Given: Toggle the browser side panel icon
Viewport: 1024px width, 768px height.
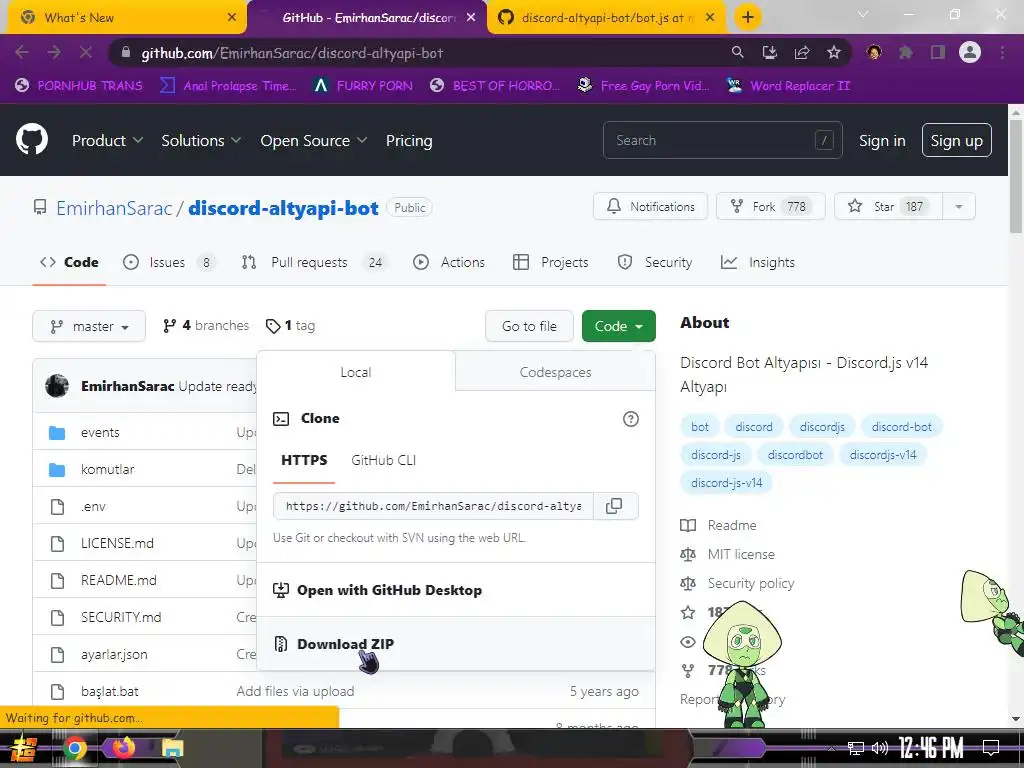Looking at the screenshot, I should [938, 52].
